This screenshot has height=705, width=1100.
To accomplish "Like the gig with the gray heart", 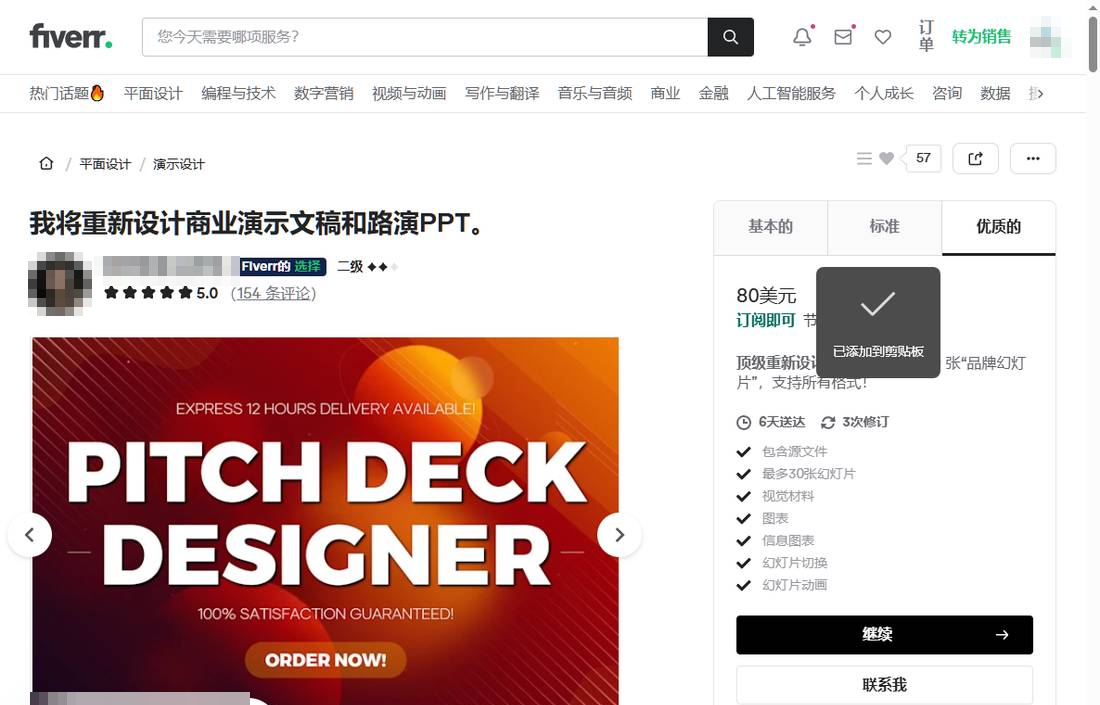I will pyautogui.click(x=887, y=159).
